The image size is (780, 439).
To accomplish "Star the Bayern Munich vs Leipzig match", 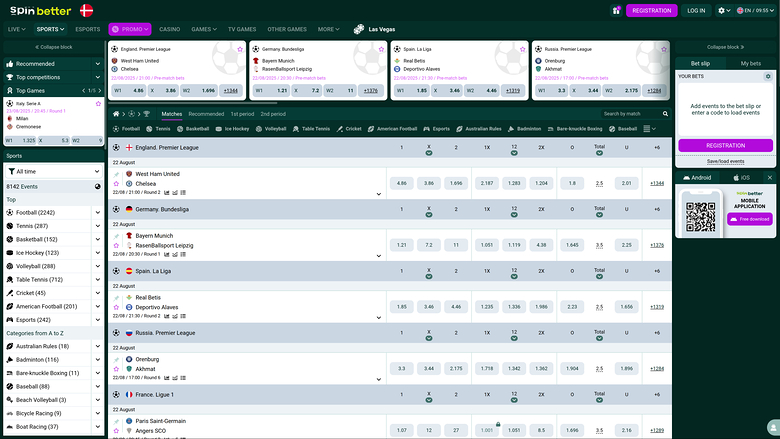I will point(116,245).
